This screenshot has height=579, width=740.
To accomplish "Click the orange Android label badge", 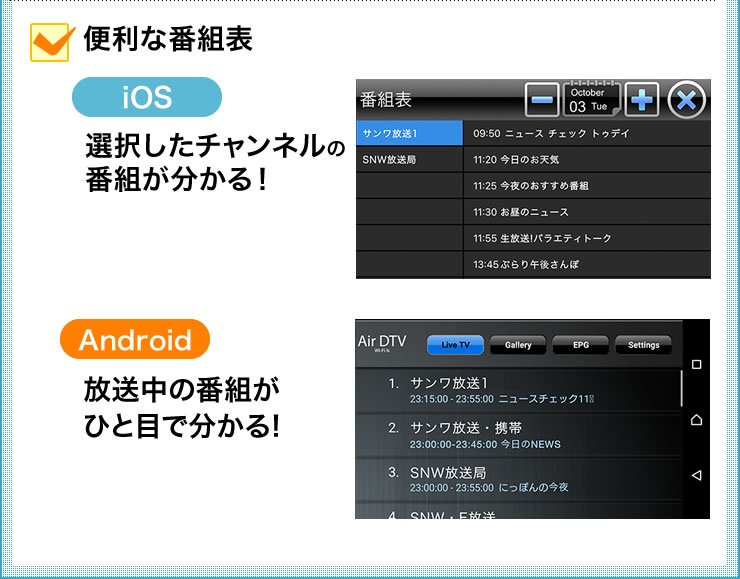I will (135, 339).
